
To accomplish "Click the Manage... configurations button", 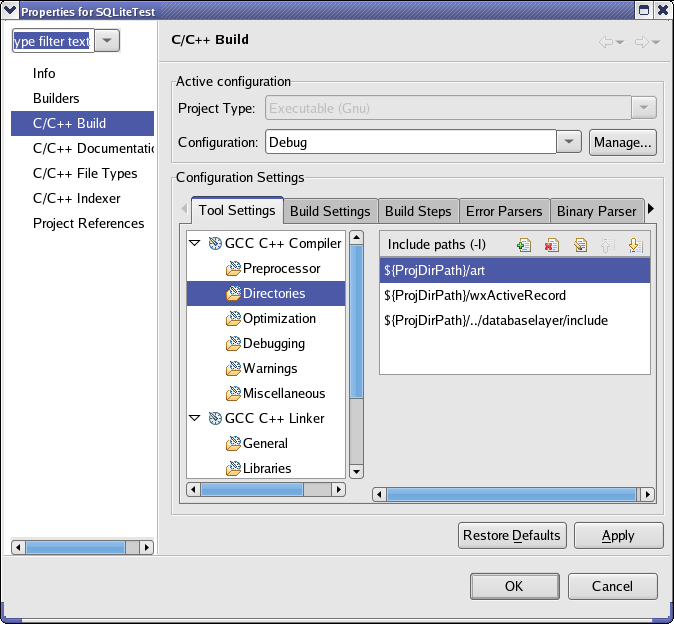I will (x=622, y=142).
